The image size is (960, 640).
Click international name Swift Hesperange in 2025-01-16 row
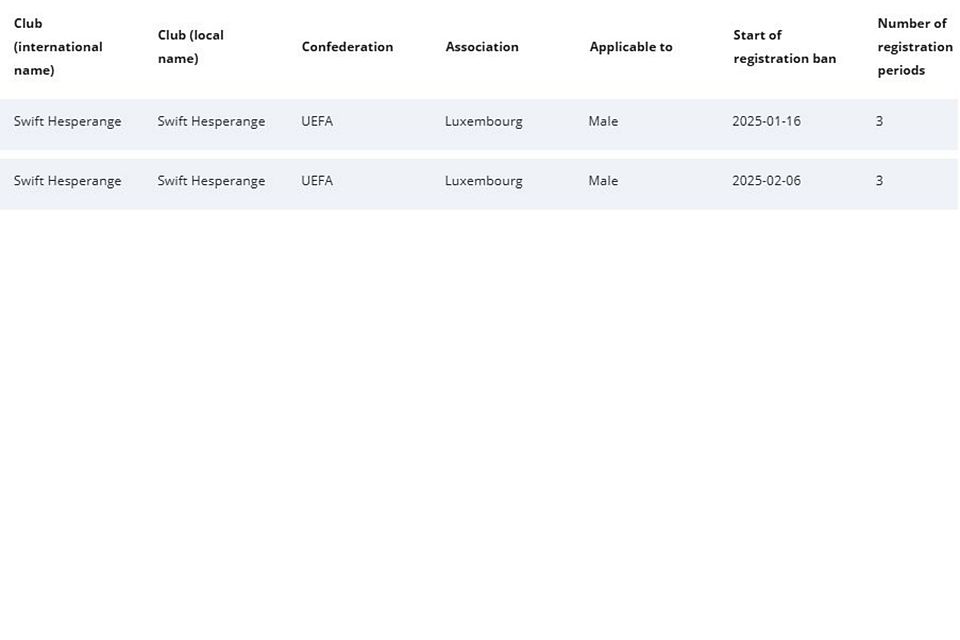pyautogui.click(x=67, y=121)
